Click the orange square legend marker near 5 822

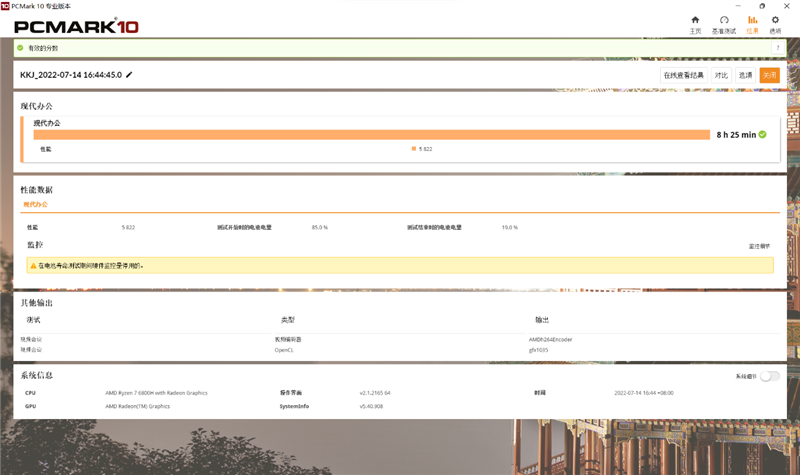(x=414, y=149)
